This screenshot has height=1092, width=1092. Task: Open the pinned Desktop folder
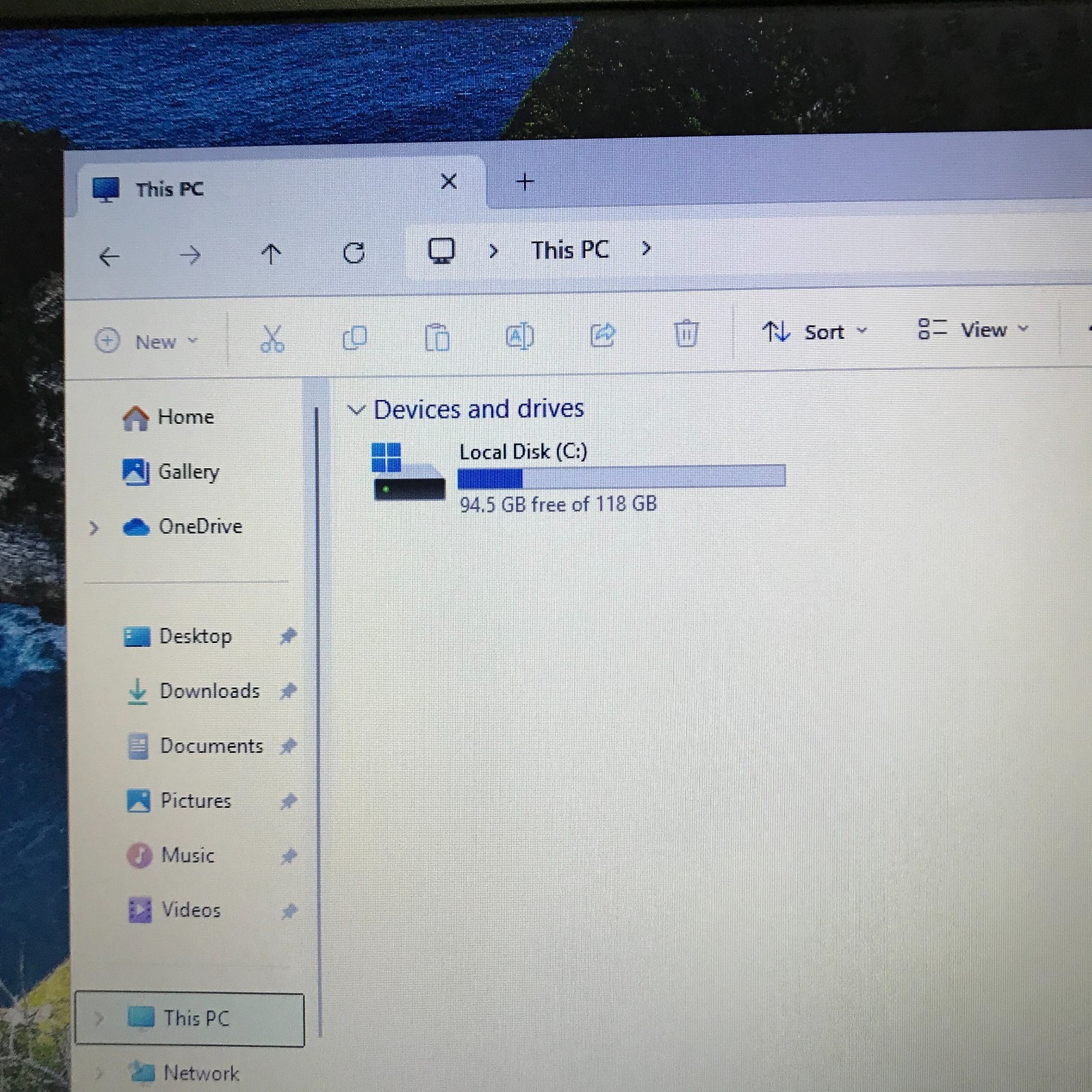point(177,636)
